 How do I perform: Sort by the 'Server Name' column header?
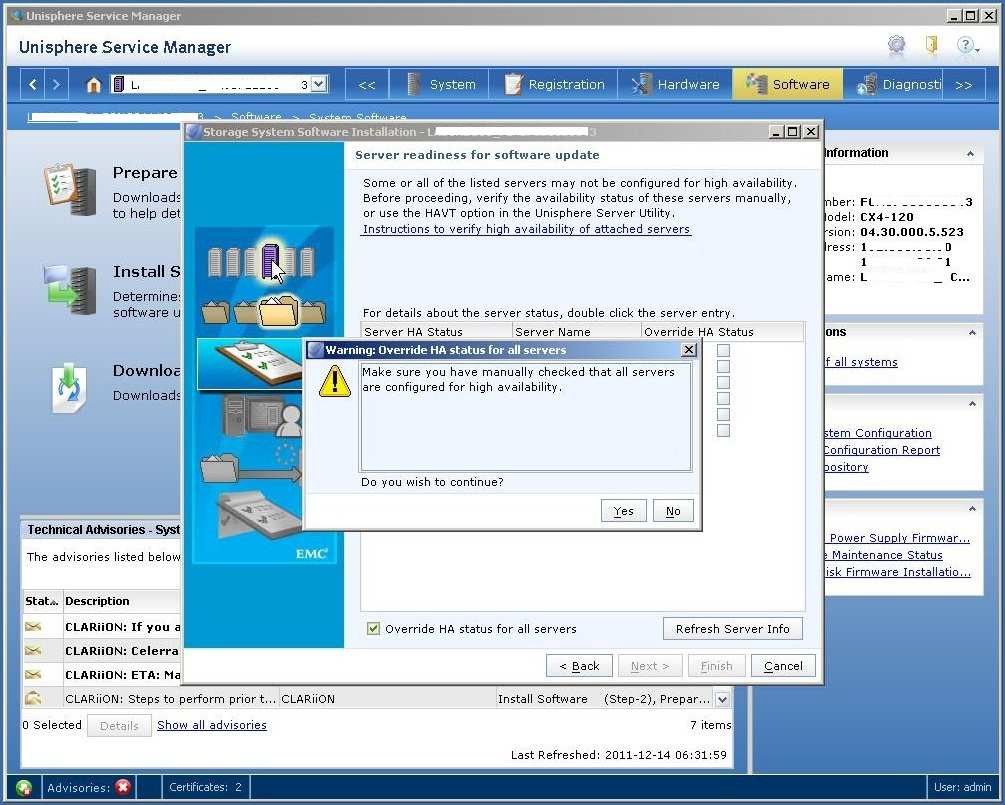[577, 331]
